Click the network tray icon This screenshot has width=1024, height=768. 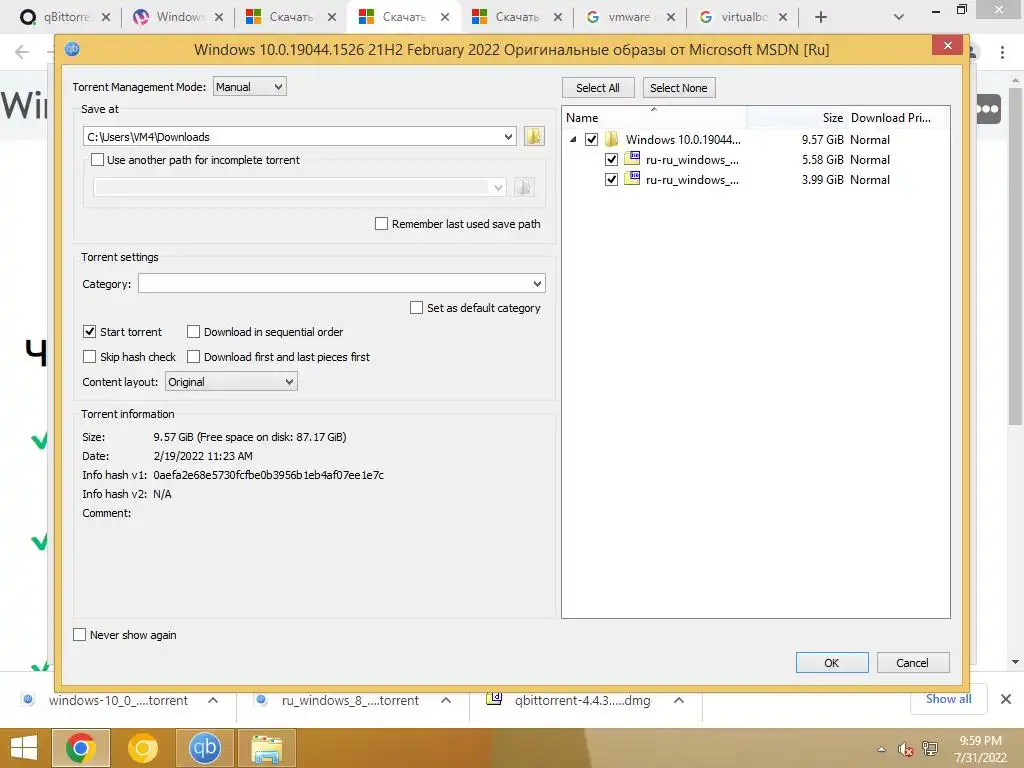[930, 749]
